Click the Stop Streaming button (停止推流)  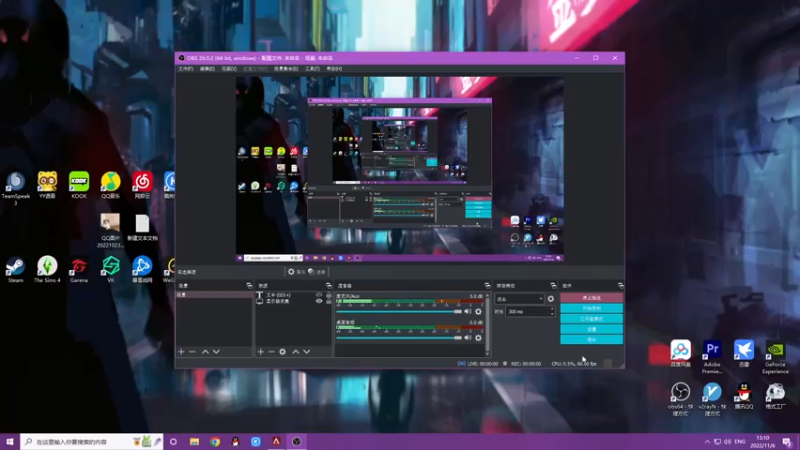tap(591, 297)
